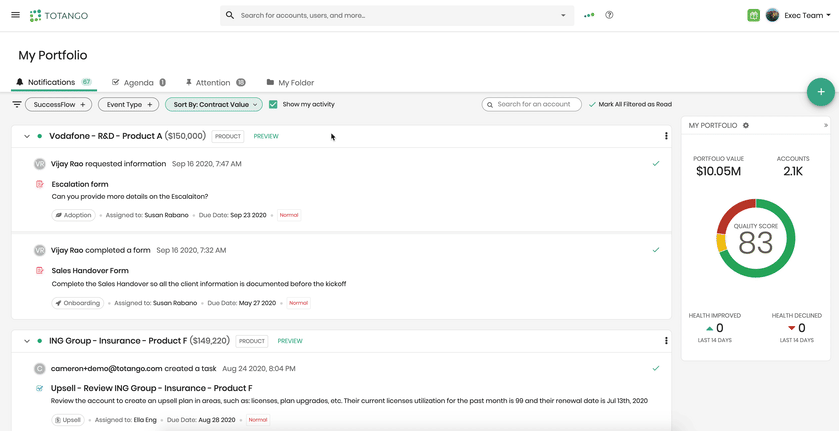
Task: Mark Escalation form notification as read checkmark
Action: (x=656, y=163)
